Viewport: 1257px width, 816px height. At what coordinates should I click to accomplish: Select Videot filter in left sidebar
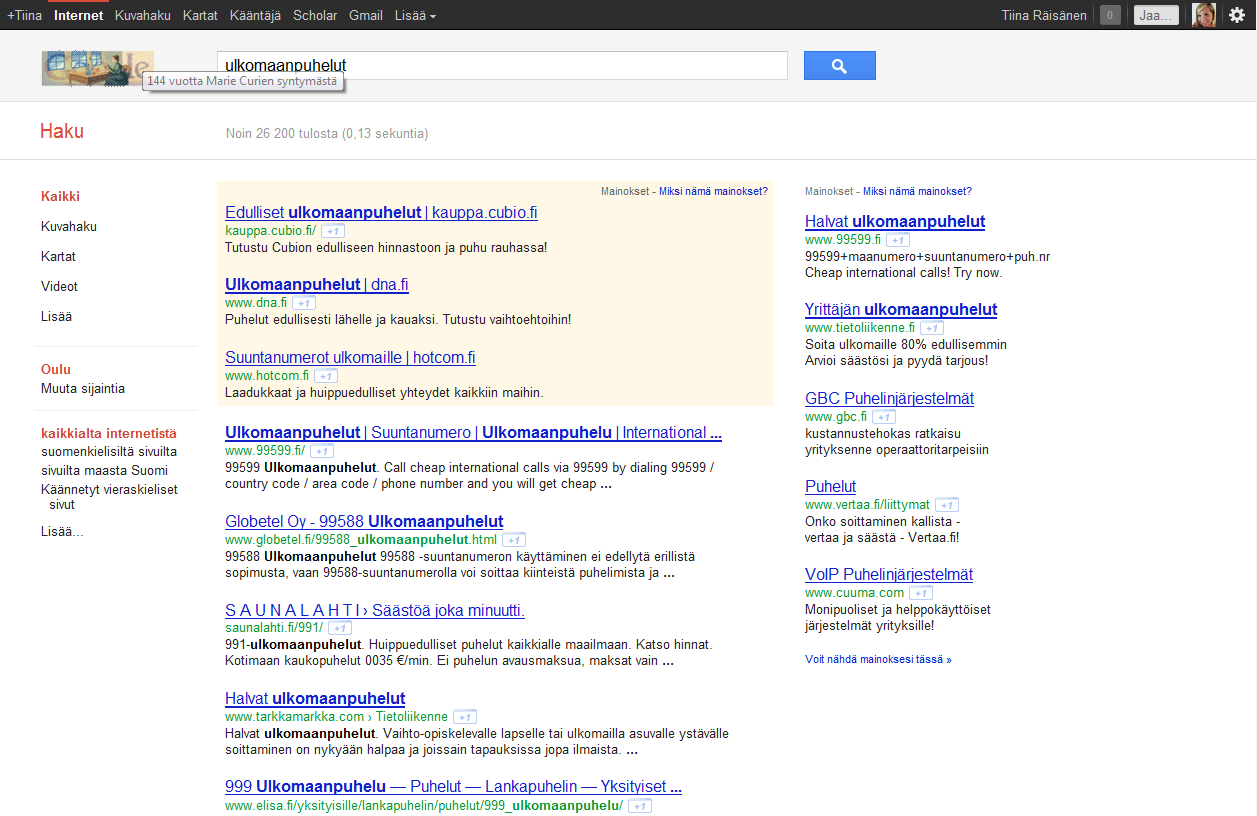pos(59,287)
